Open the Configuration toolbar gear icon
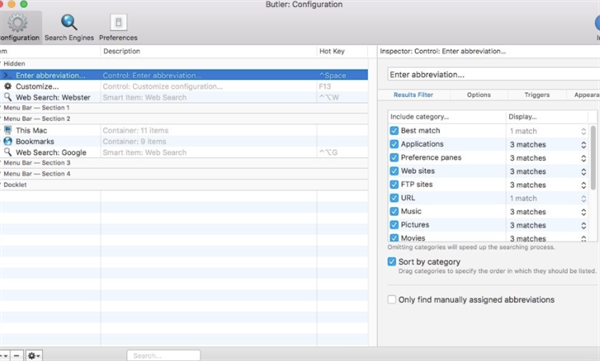 pyautogui.click(x=17, y=23)
